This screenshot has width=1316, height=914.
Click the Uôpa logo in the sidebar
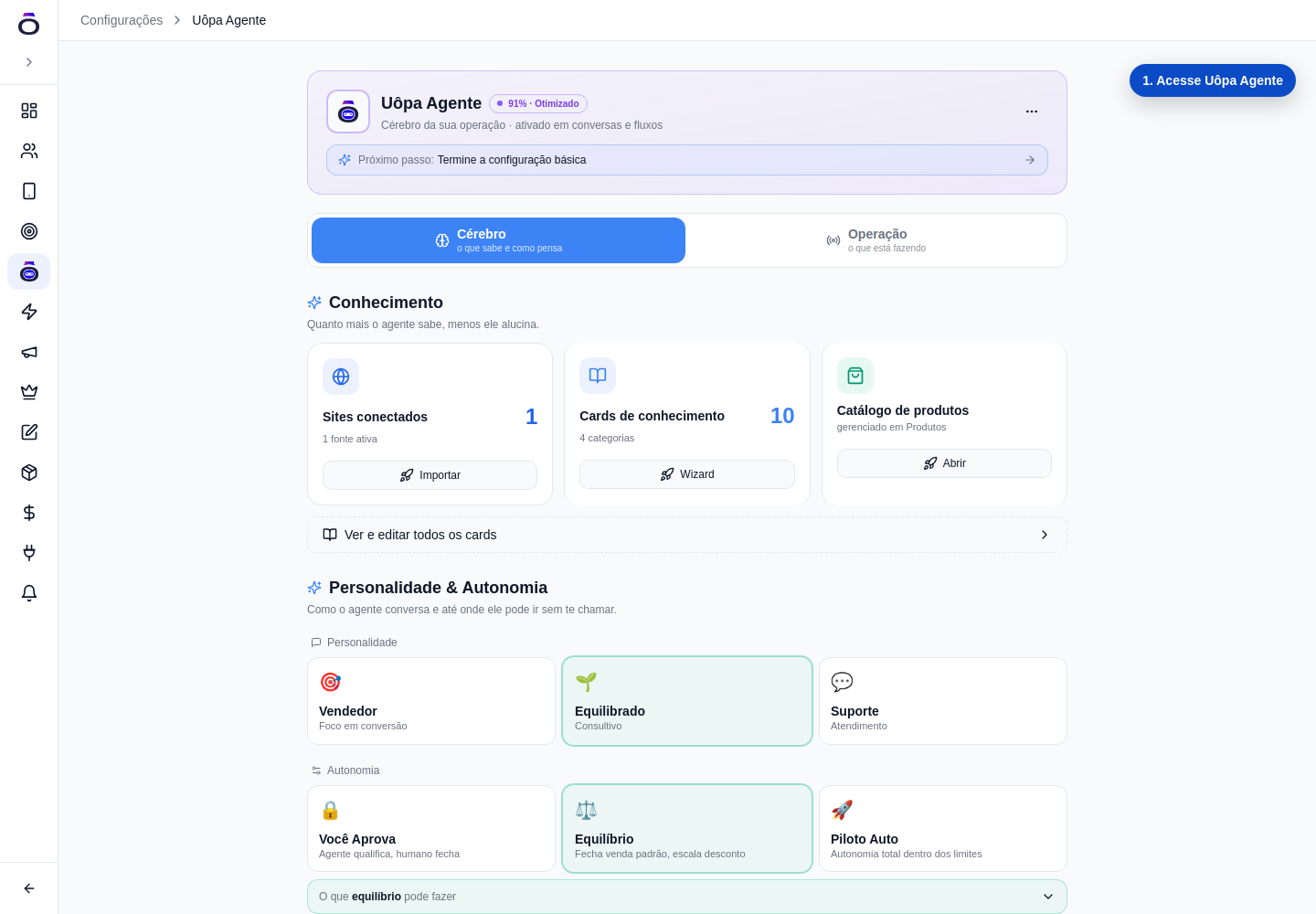(x=29, y=24)
